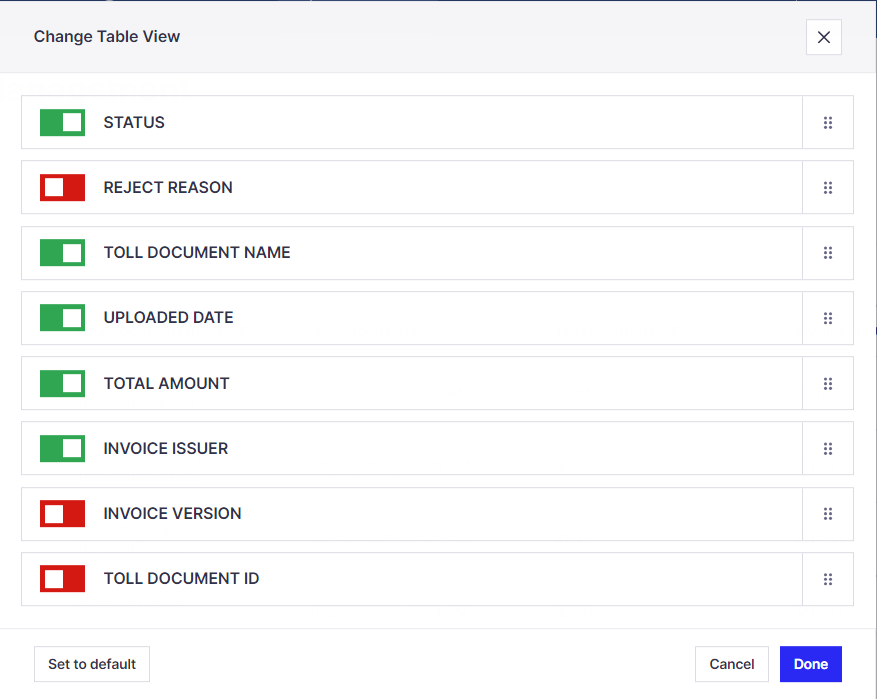The width and height of the screenshot is (877, 699).
Task: Close the Change Table View dialog
Action: click(823, 37)
